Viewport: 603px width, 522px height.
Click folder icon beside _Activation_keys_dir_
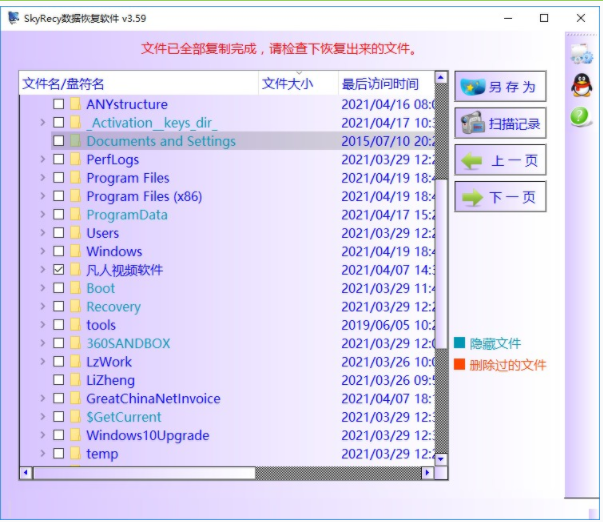point(75,122)
